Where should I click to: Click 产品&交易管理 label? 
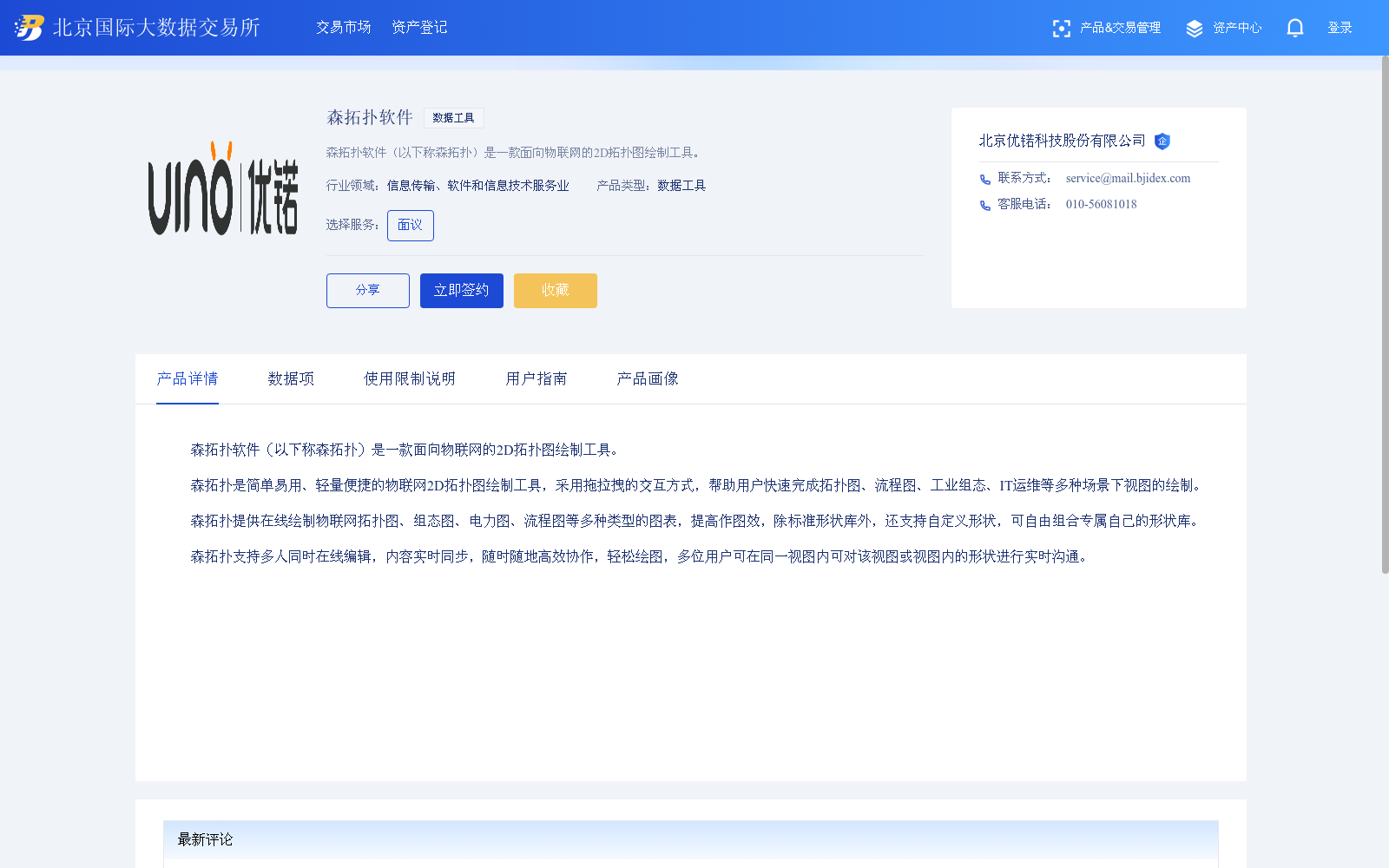1120,28
